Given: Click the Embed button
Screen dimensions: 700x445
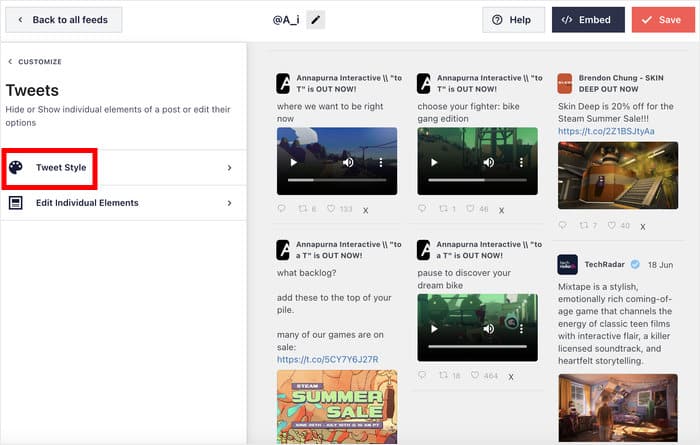Looking at the screenshot, I should [588, 20].
